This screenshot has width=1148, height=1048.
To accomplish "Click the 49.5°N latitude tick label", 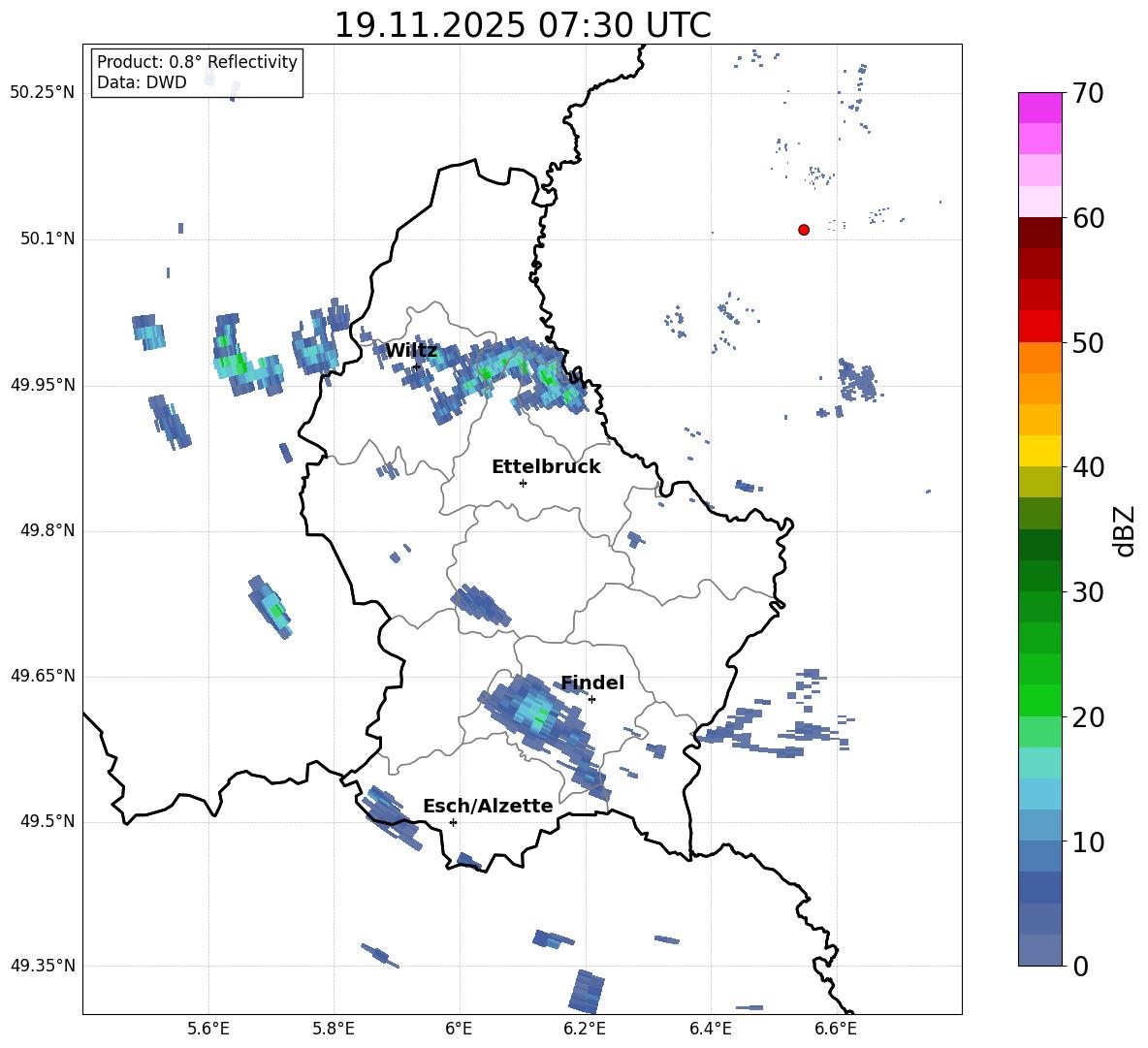I will (x=48, y=822).
